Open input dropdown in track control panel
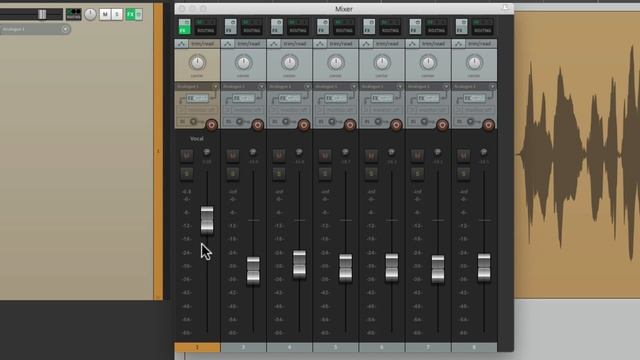This screenshot has height=360, width=640. point(65,29)
